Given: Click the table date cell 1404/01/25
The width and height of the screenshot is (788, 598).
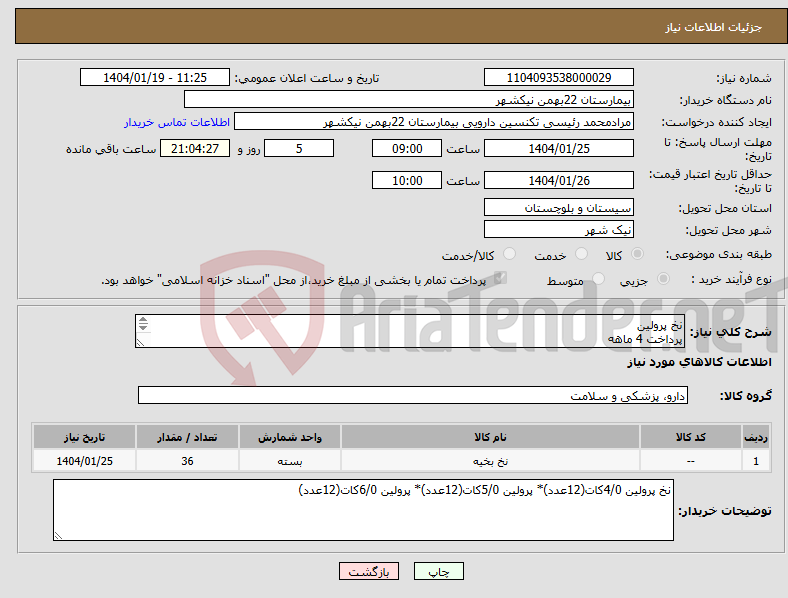Looking at the screenshot, I should click(x=84, y=461).
